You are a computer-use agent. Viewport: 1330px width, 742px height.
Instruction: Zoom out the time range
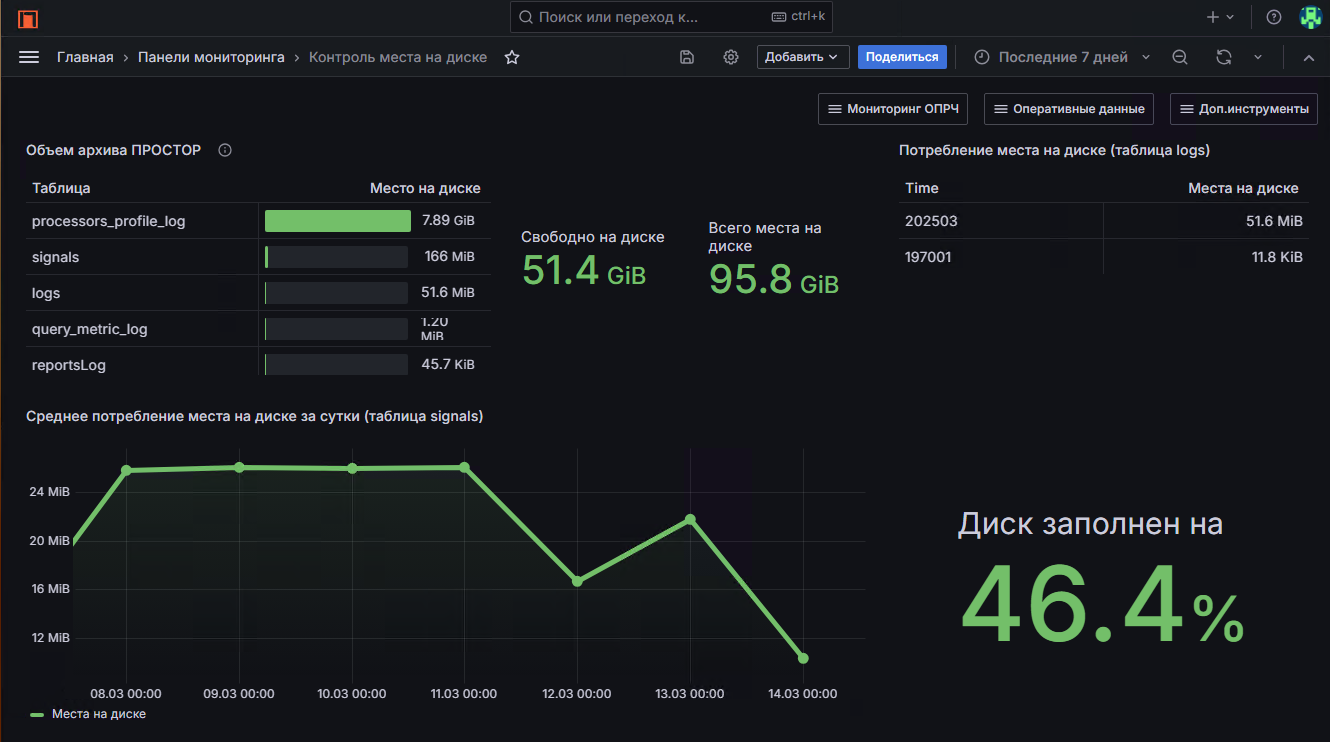coord(1180,57)
